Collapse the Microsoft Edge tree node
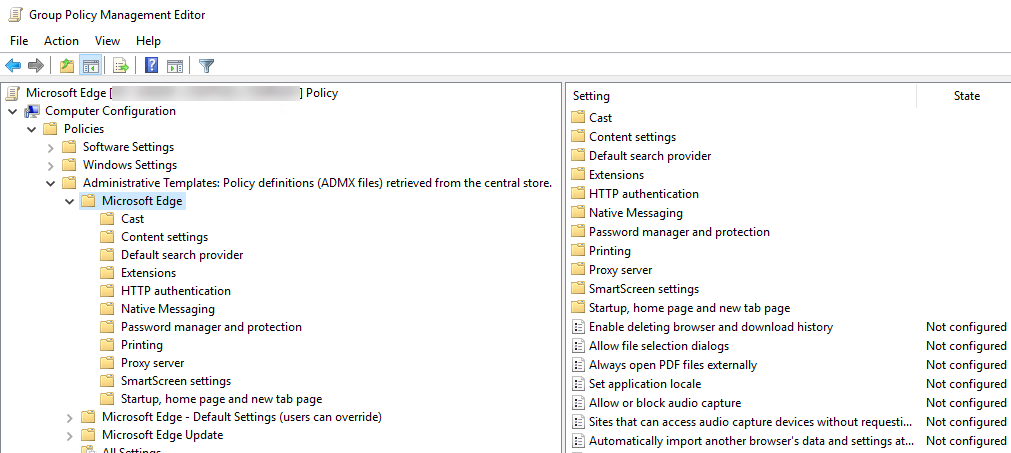This screenshot has height=453, width=1011. tap(69, 201)
